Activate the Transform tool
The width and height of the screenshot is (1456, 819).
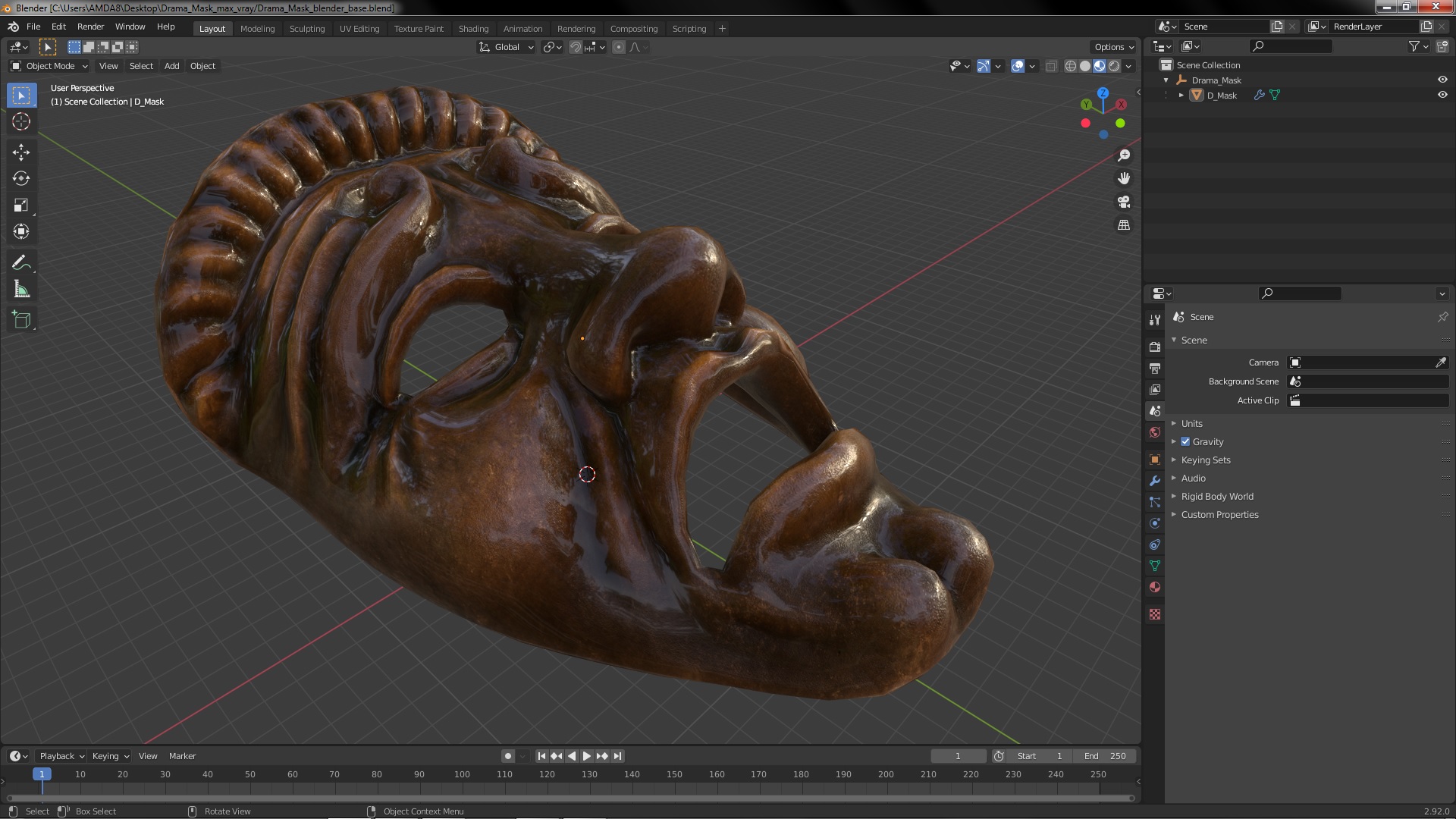(x=21, y=231)
